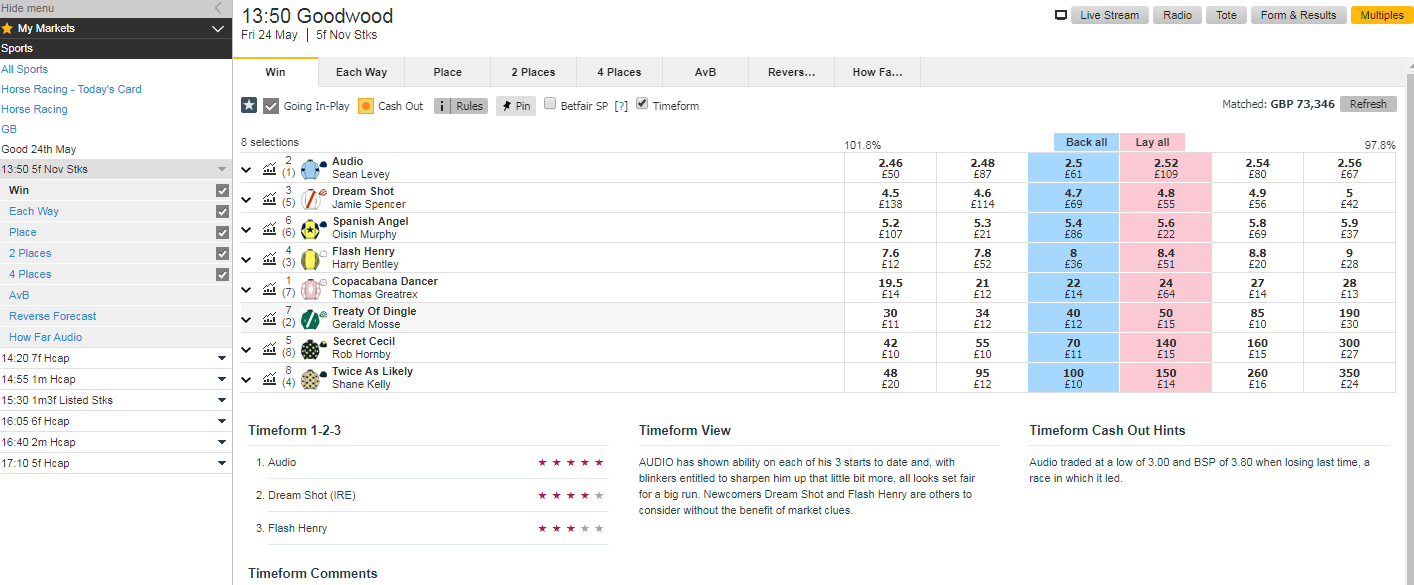Back Audio at 2.5 blue price cell
1414x585 pixels.
(1073, 168)
